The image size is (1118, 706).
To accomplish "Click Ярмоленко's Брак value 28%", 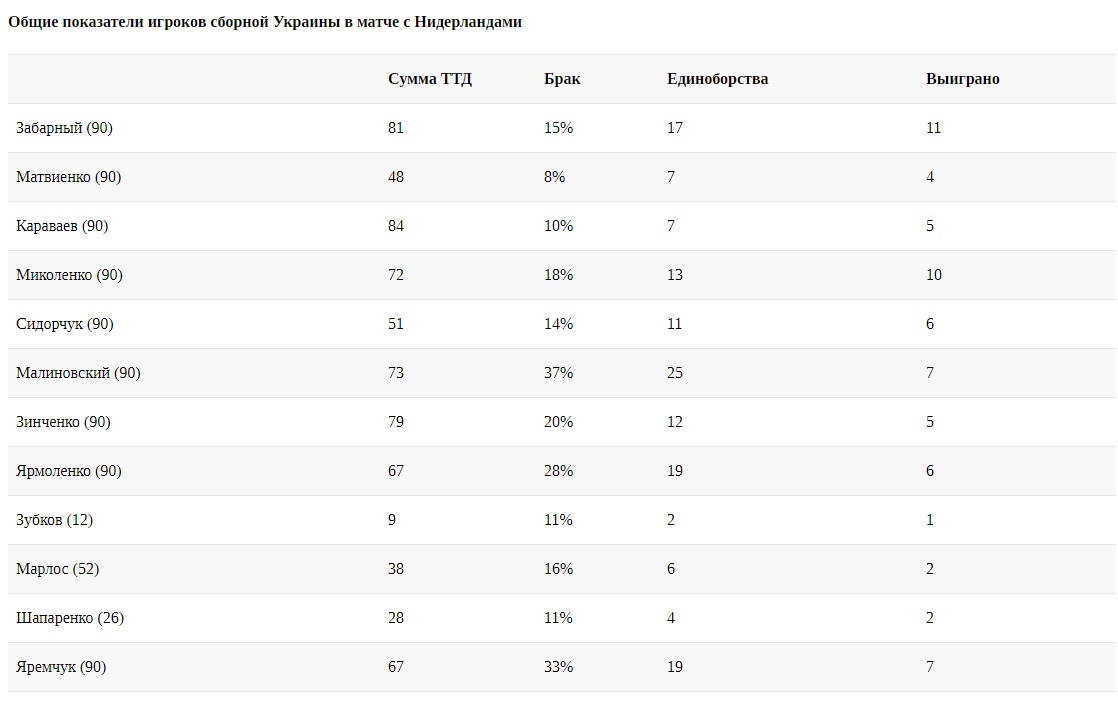I will (x=559, y=471).
